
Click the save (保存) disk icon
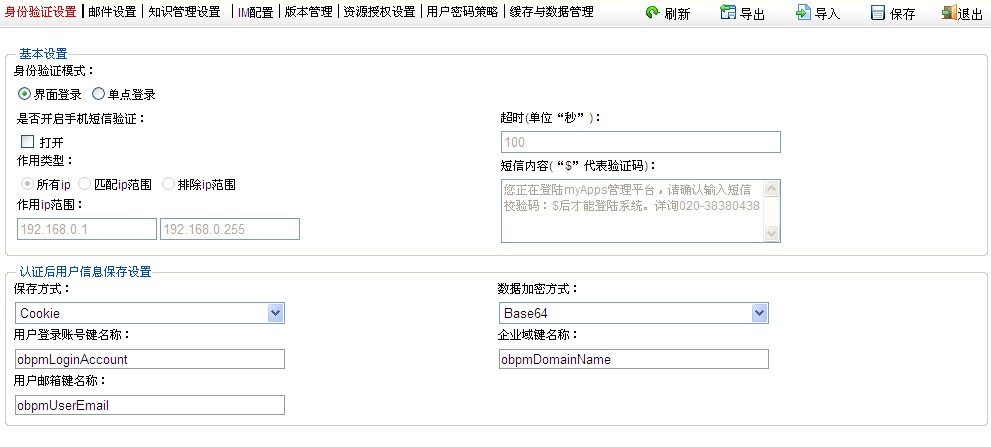(x=877, y=13)
